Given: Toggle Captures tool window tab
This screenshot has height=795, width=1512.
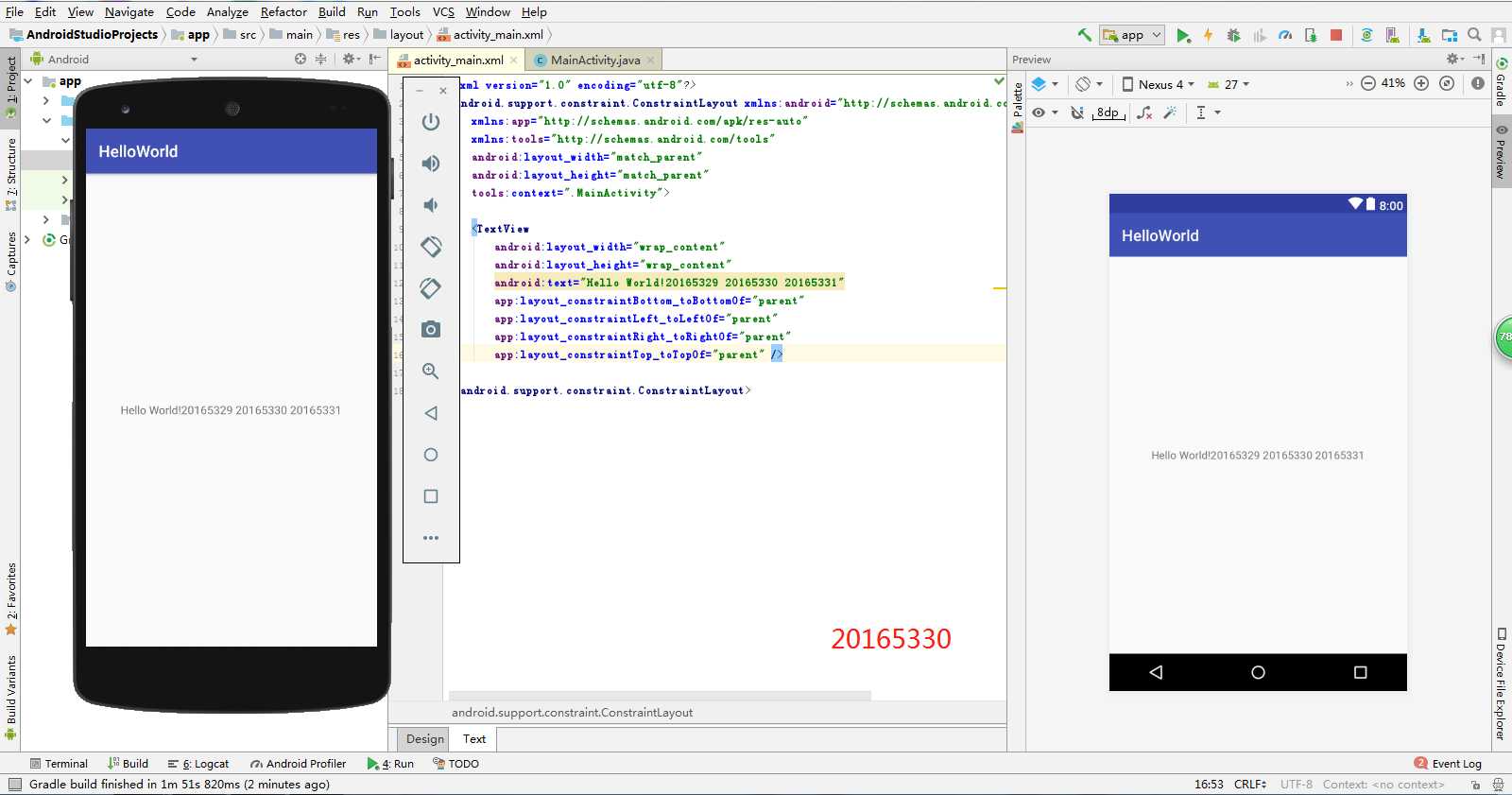Looking at the screenshot, I should [10, 261].
